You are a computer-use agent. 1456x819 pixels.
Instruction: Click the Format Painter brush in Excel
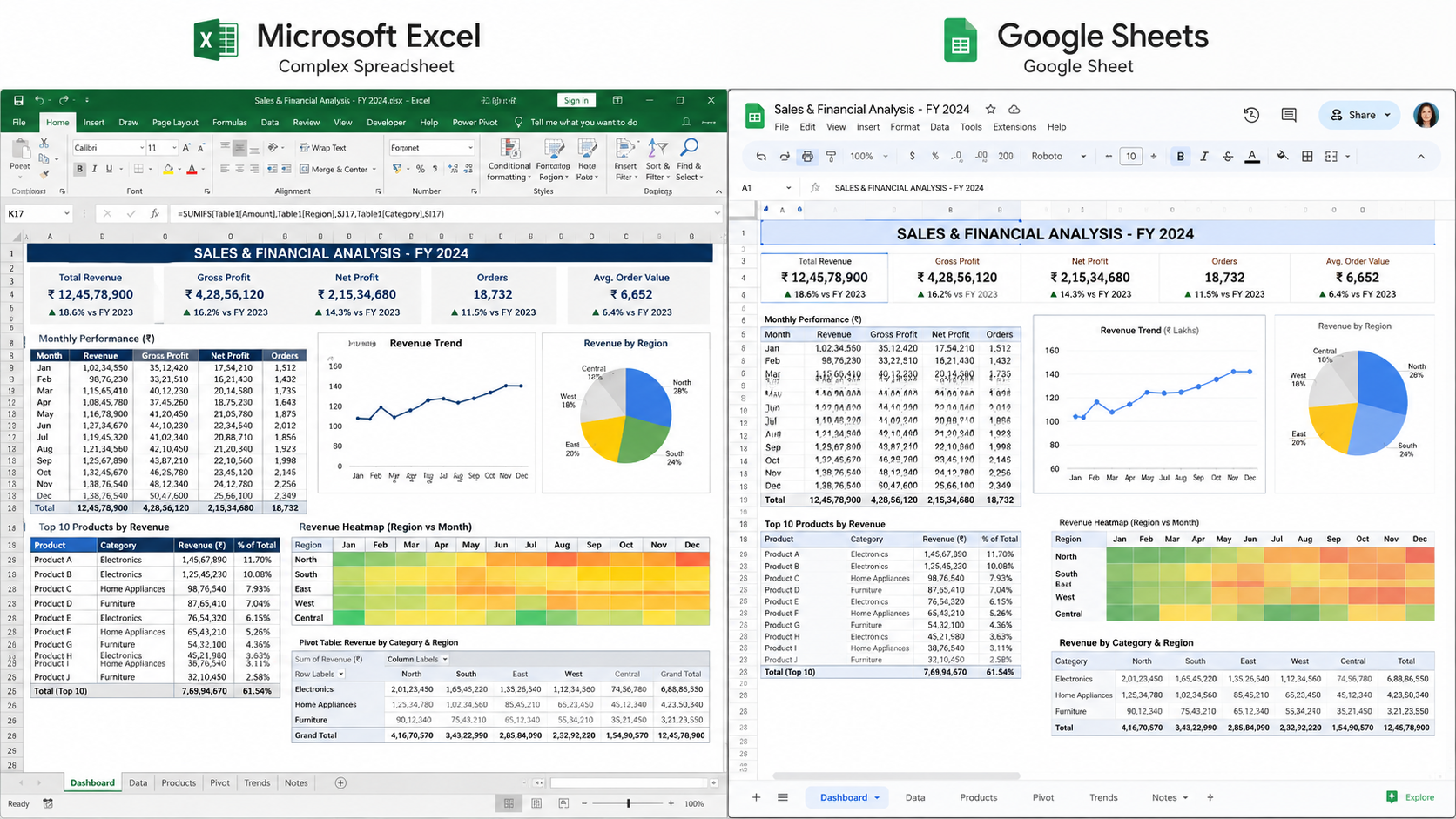click(44, 173)
